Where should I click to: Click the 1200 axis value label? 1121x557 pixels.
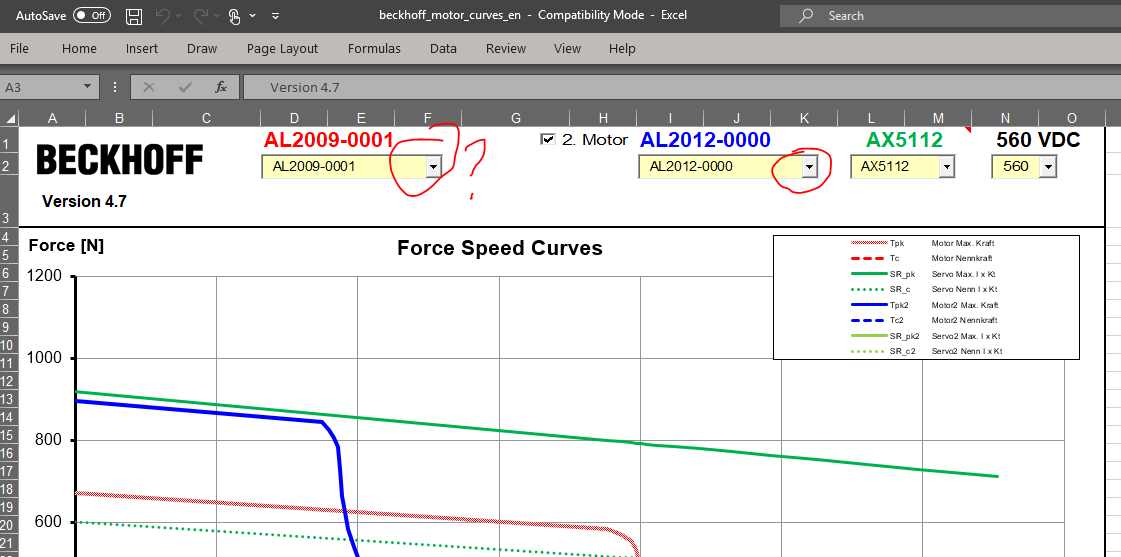click(44, 275)
